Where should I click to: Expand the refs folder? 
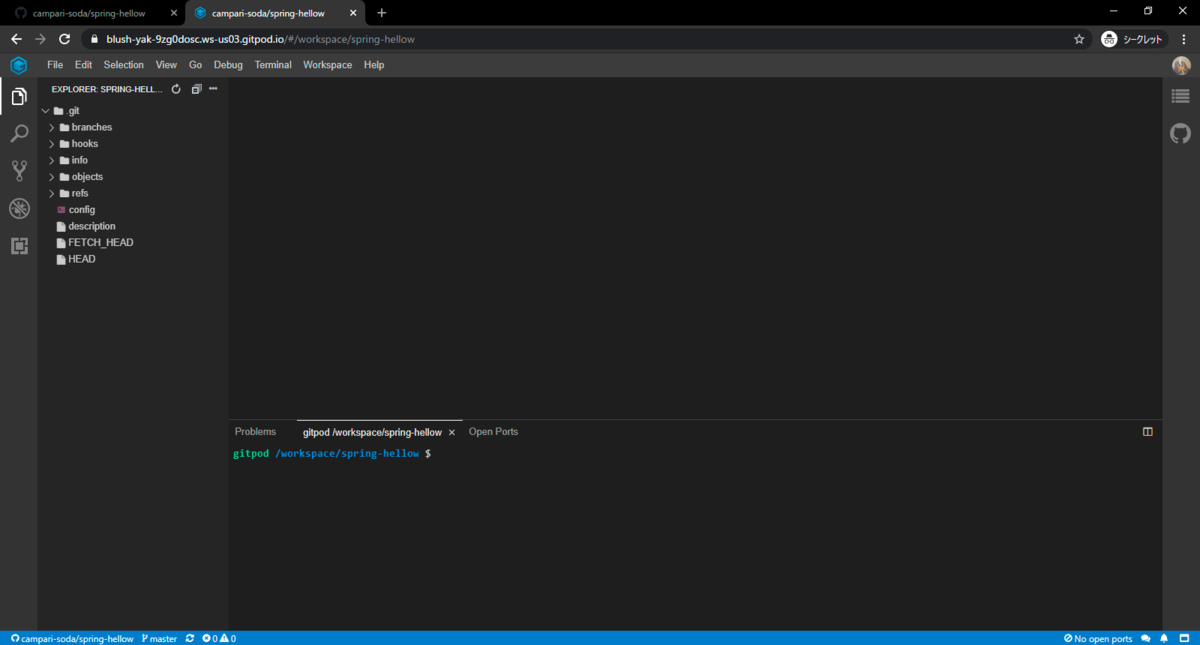(52, 193)
